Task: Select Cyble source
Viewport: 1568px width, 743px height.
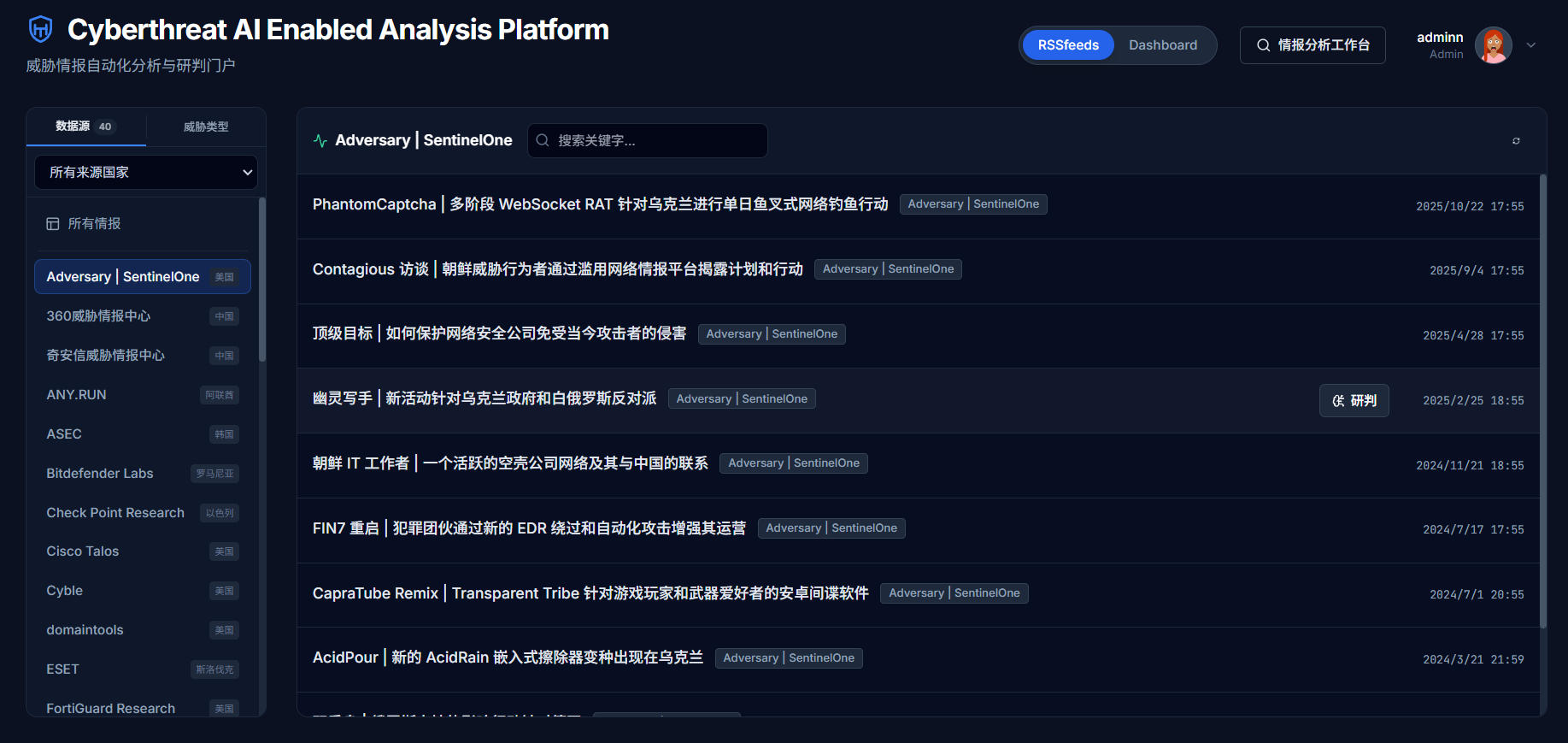Action: click(x=143, y=591)
